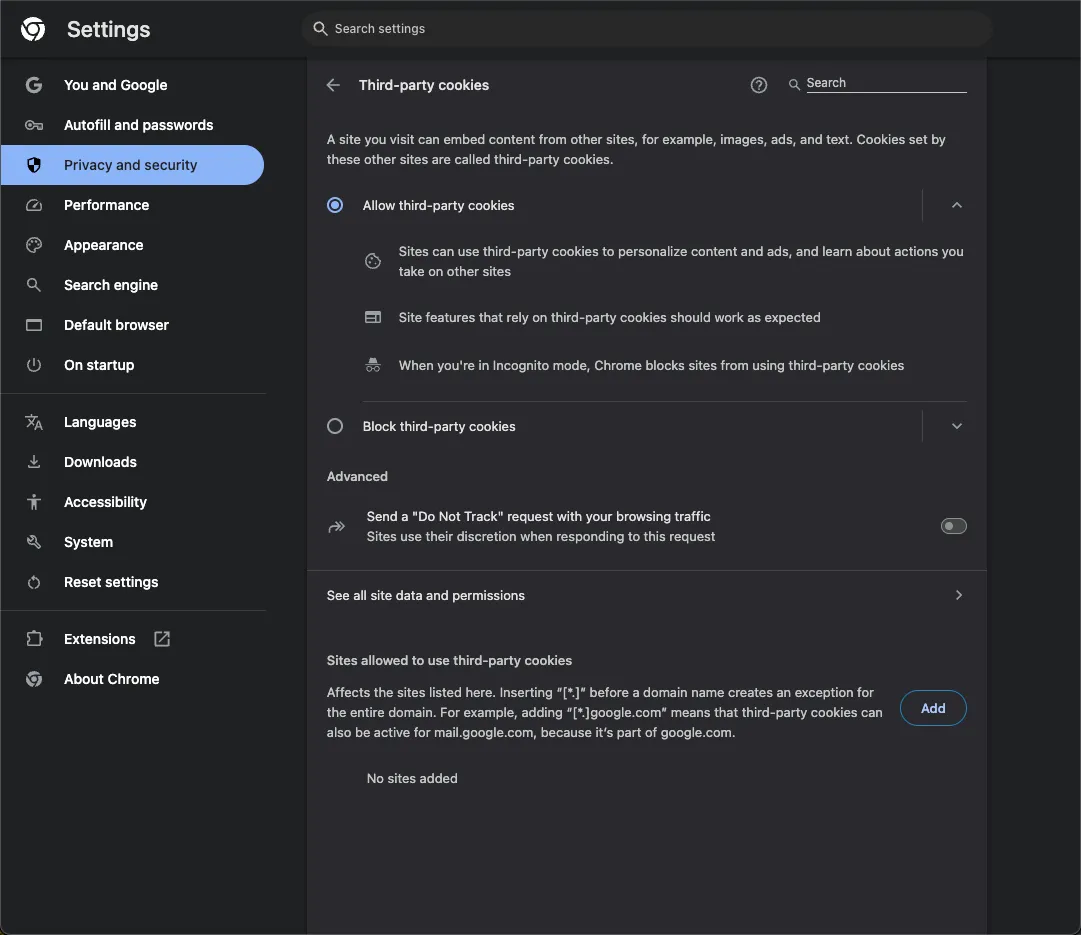Click the Accessibility person icon
Image resolution: width=1081 pixels, height=935 pixels.
coord(34,502)
